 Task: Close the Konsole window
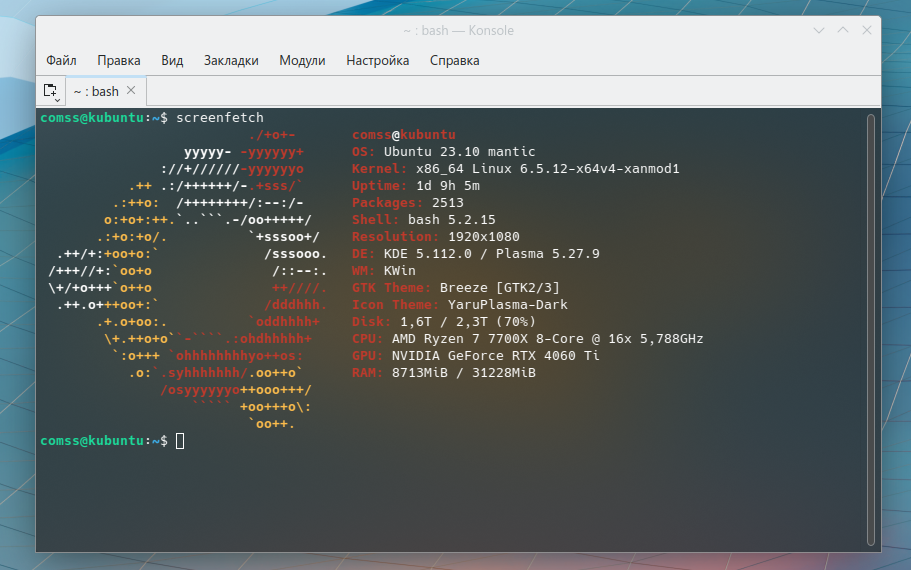[866, 30]
